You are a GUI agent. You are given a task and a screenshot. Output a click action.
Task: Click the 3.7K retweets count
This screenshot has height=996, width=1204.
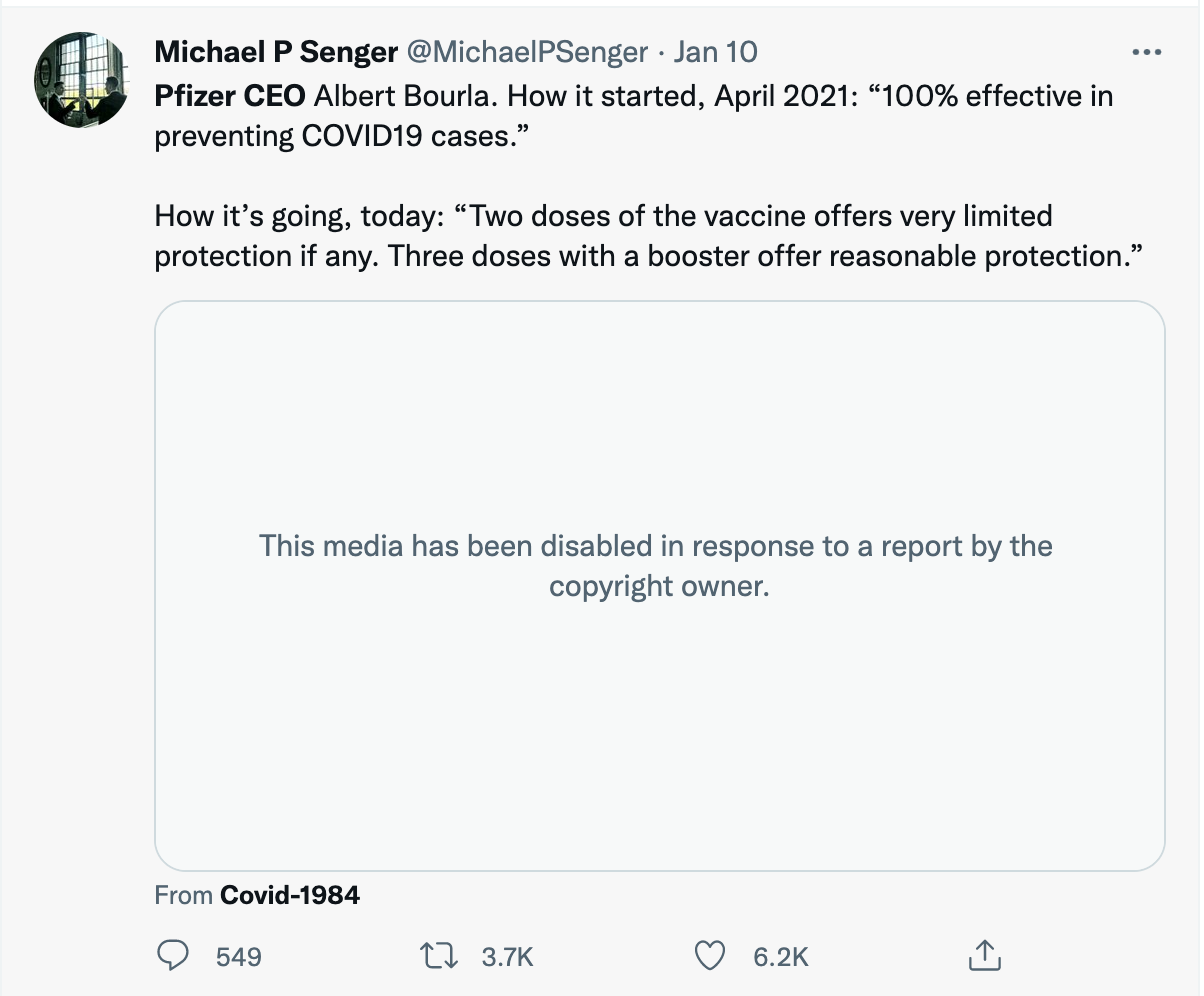[508, 957]
